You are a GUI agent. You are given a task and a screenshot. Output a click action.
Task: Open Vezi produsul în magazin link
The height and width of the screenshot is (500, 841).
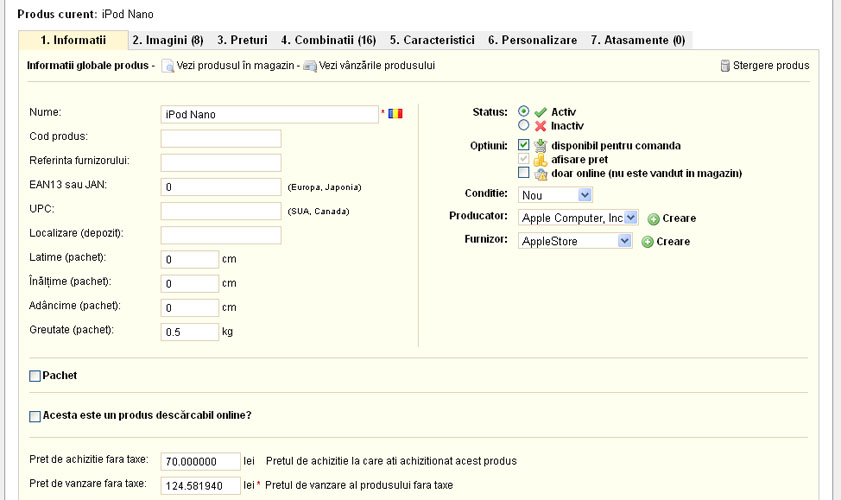[x=235, y=65]
